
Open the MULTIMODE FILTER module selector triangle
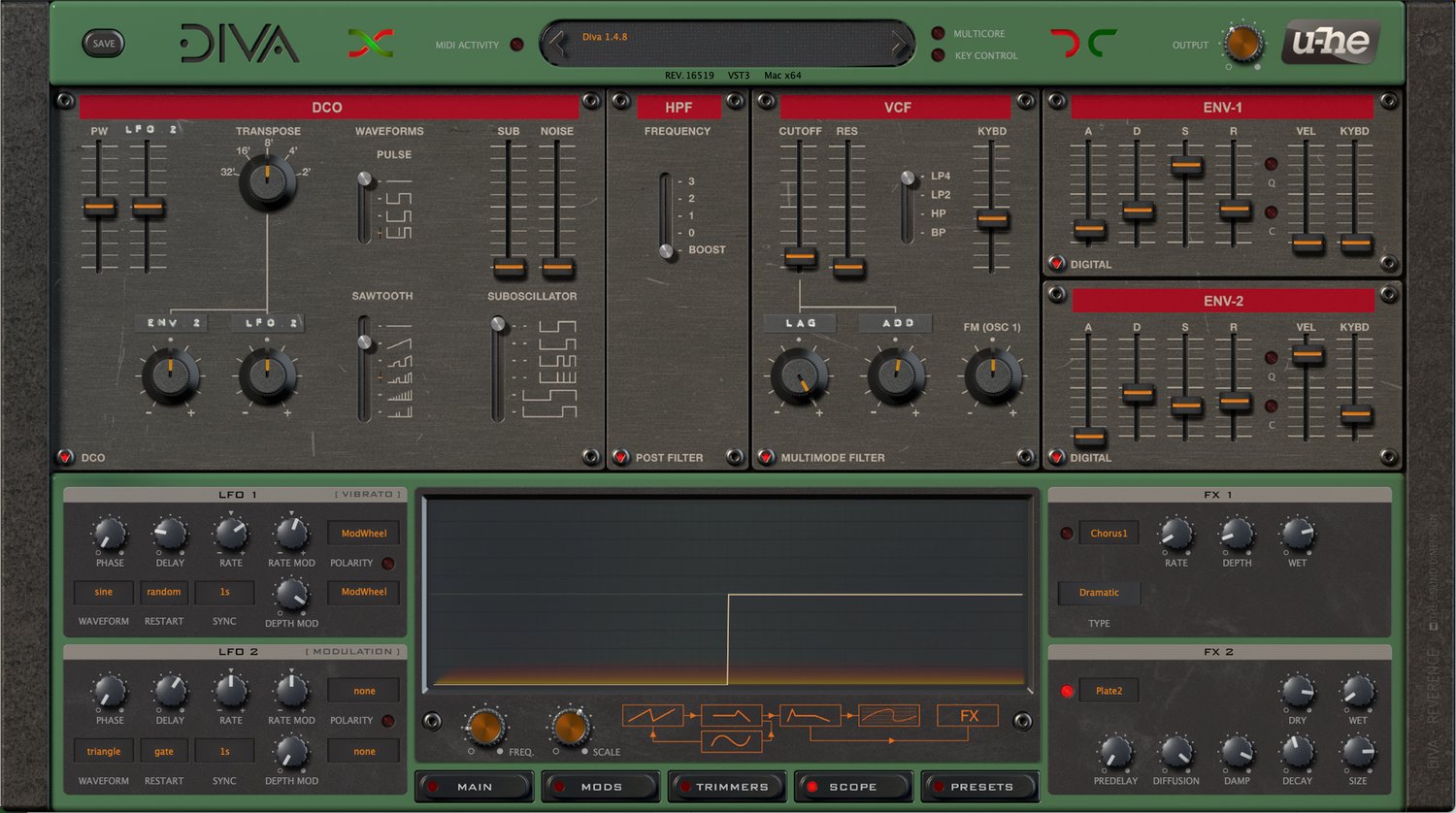click(x=766, y=457)
